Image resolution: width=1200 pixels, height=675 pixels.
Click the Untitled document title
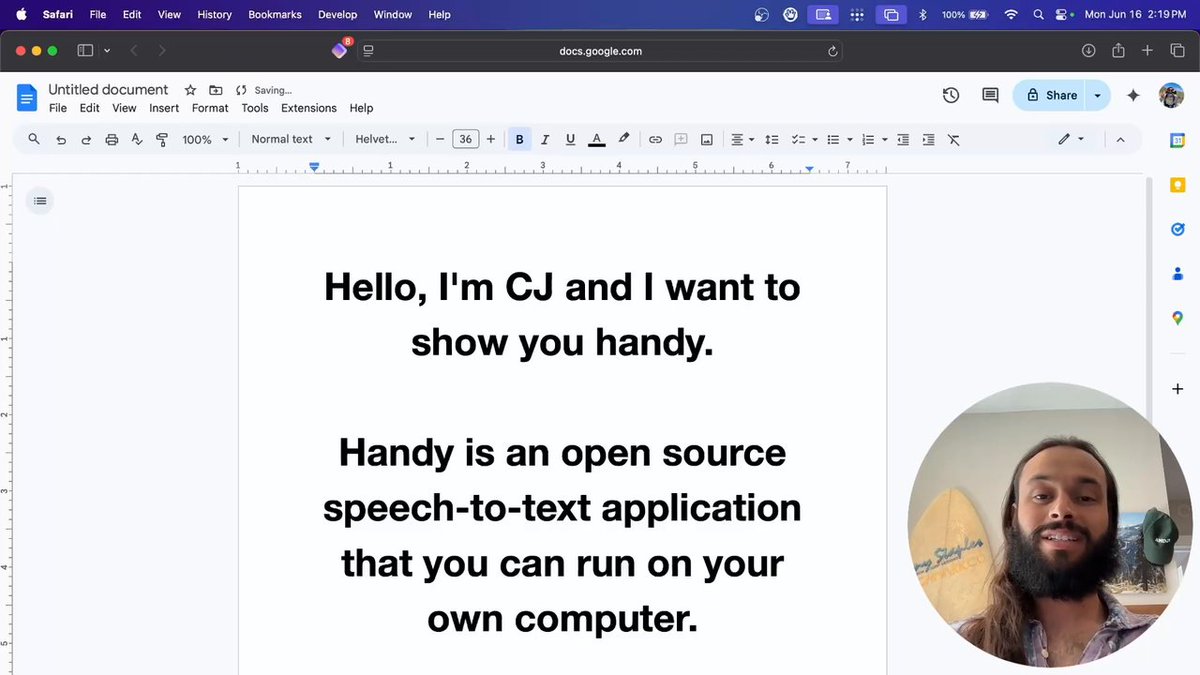[108, 90]
